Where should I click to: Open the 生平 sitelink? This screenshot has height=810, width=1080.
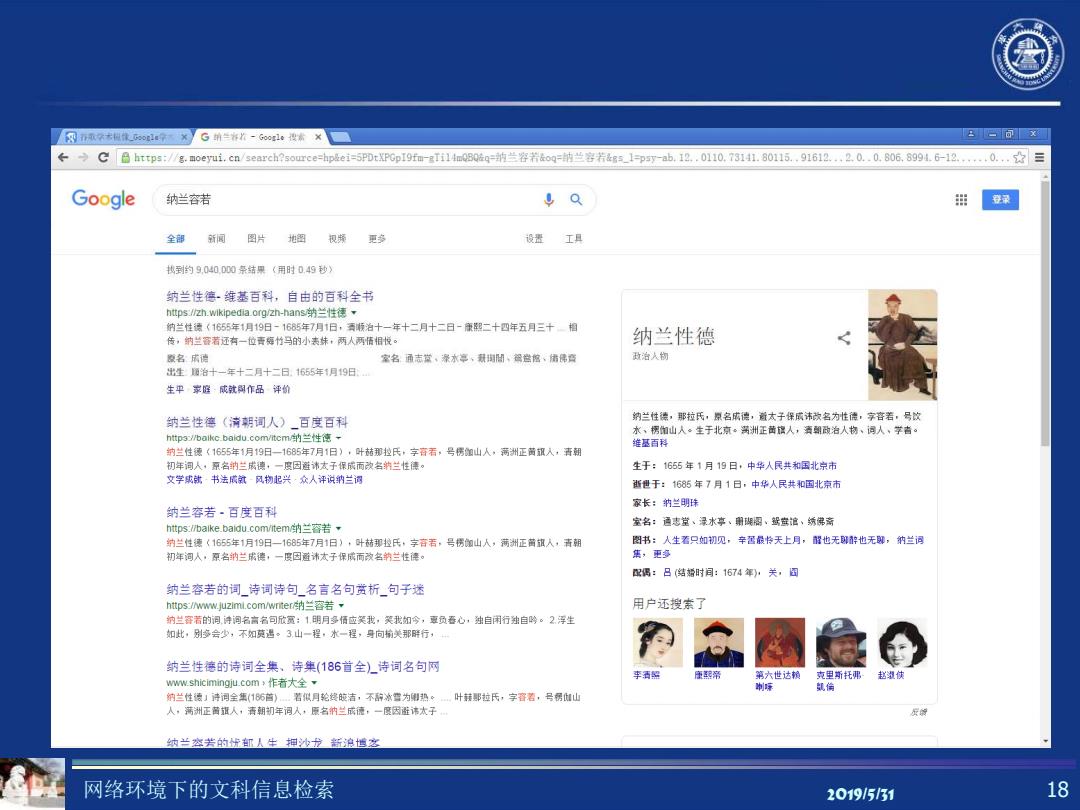pos(175,389)
